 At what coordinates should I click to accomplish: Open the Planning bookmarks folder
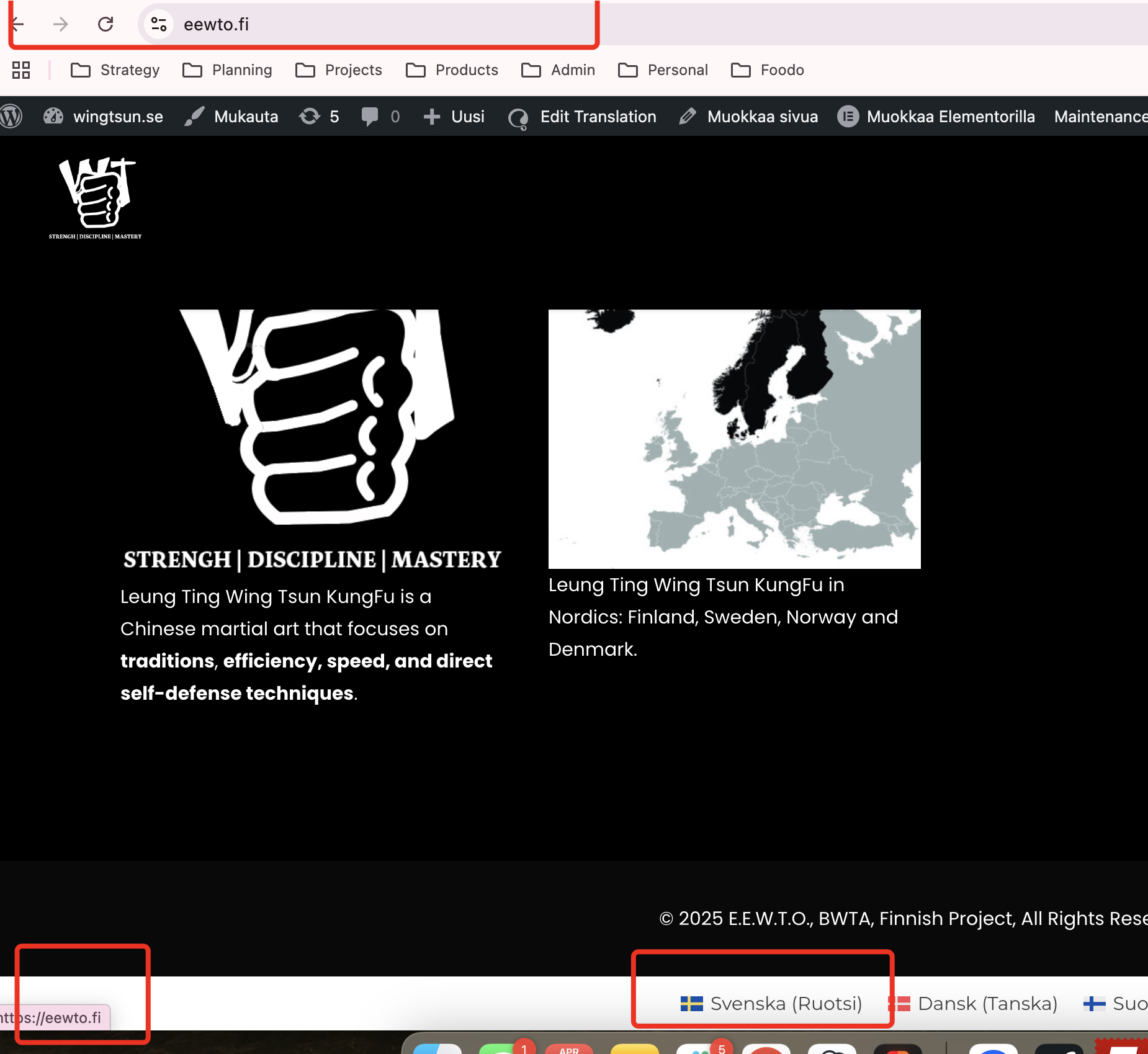(227, 70)
